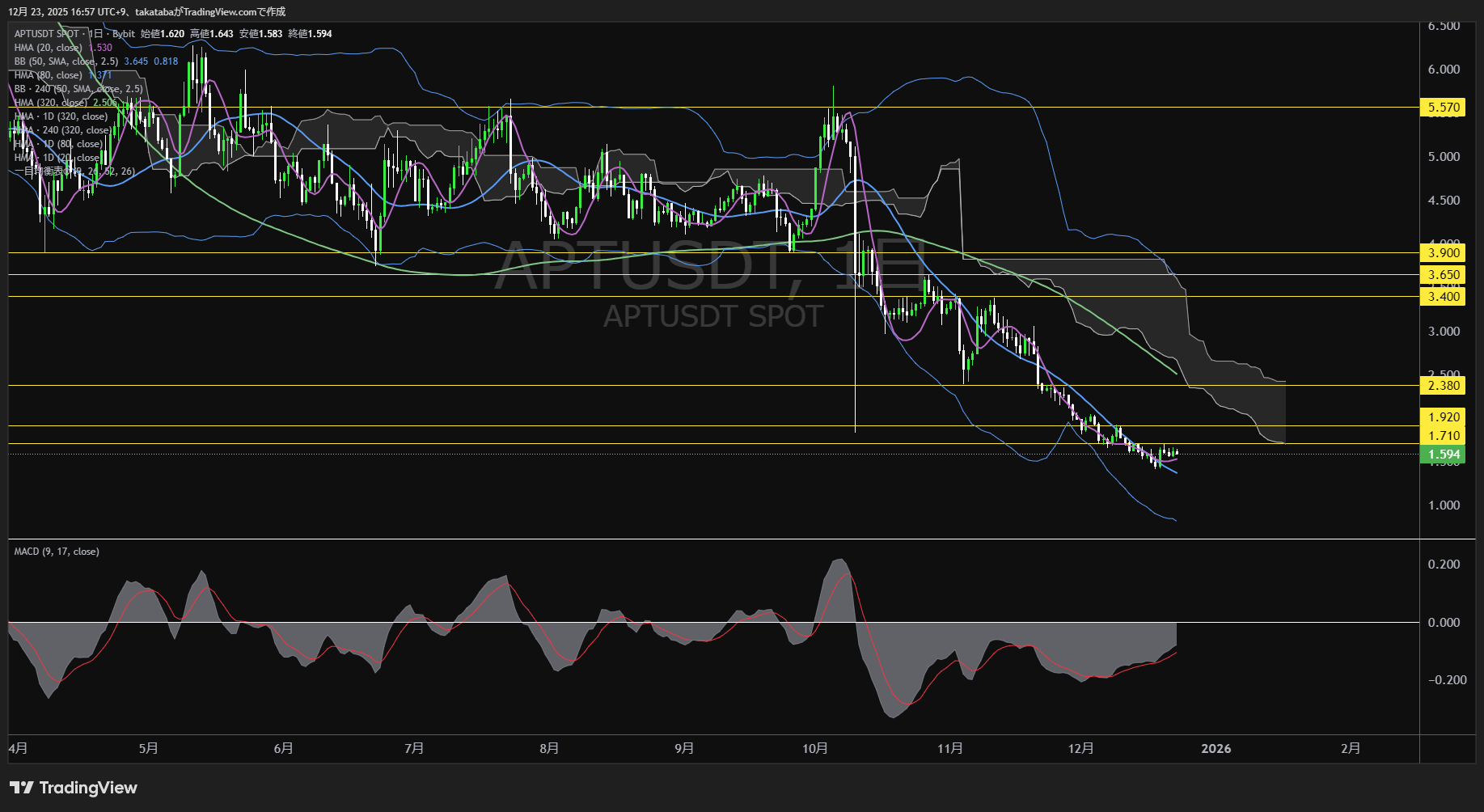
Task: Click the green 1.594 current price label
Action: click(1444, 455)
